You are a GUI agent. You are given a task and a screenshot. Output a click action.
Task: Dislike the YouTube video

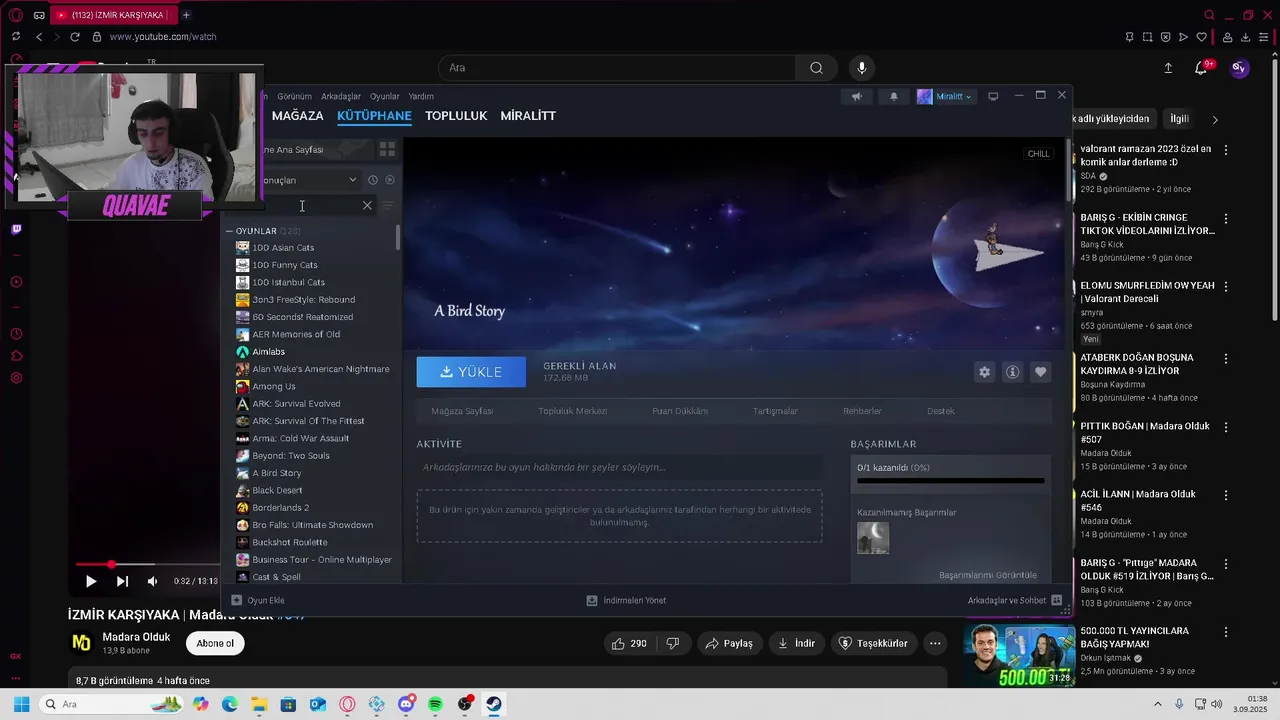(673, 643)
